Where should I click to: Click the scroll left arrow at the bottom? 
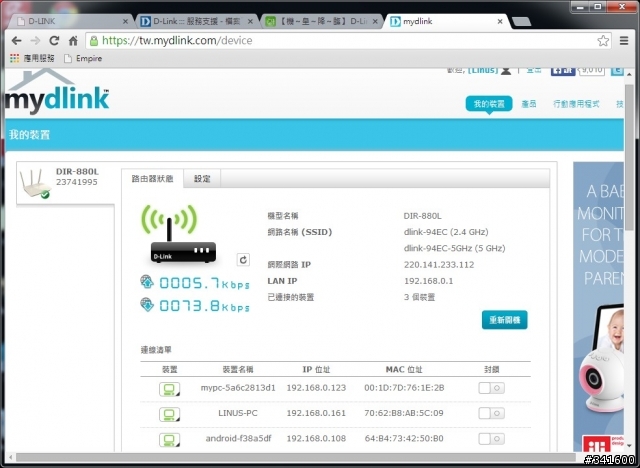(10, 457)
